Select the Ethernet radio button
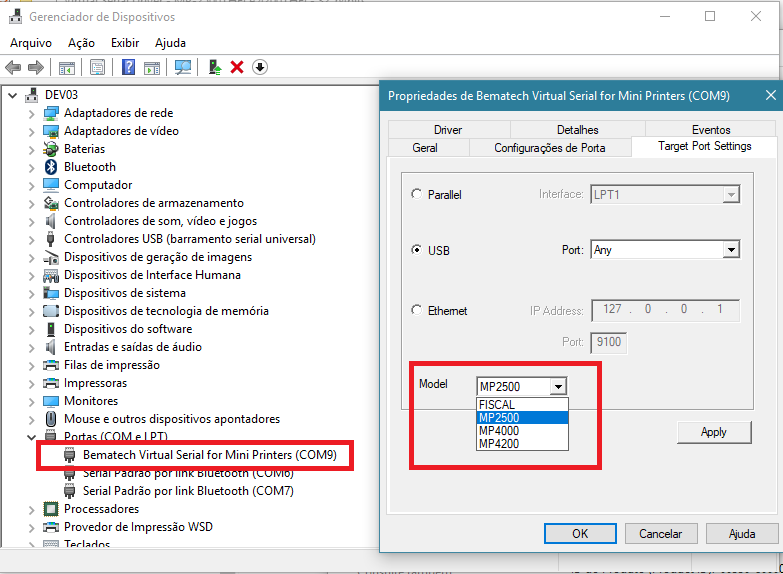Screen dimensions: 783x574 416,310
